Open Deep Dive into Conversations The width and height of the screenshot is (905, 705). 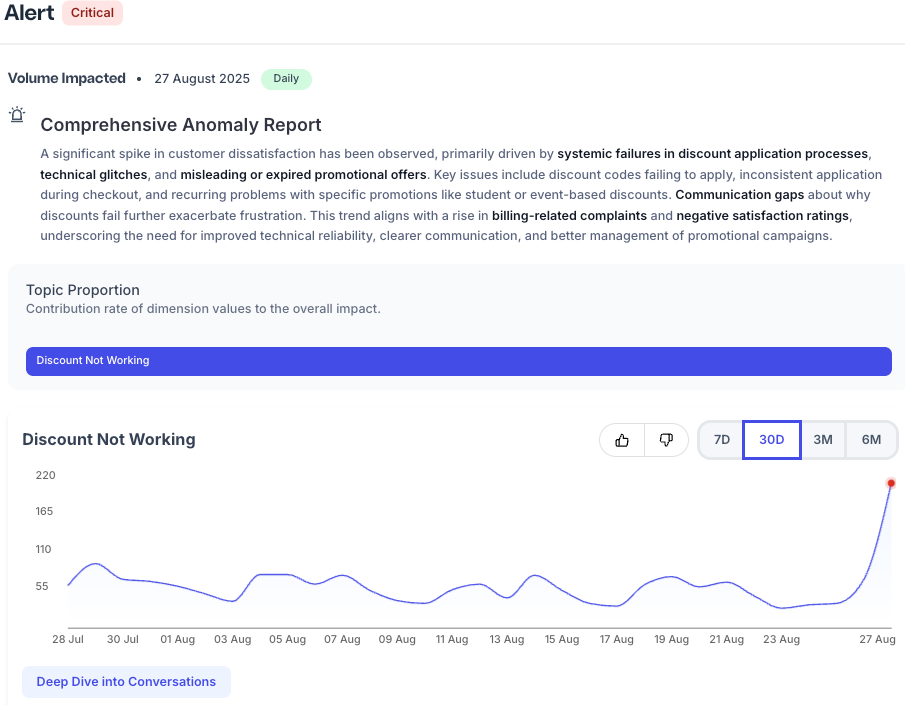[x=126, y=681]
